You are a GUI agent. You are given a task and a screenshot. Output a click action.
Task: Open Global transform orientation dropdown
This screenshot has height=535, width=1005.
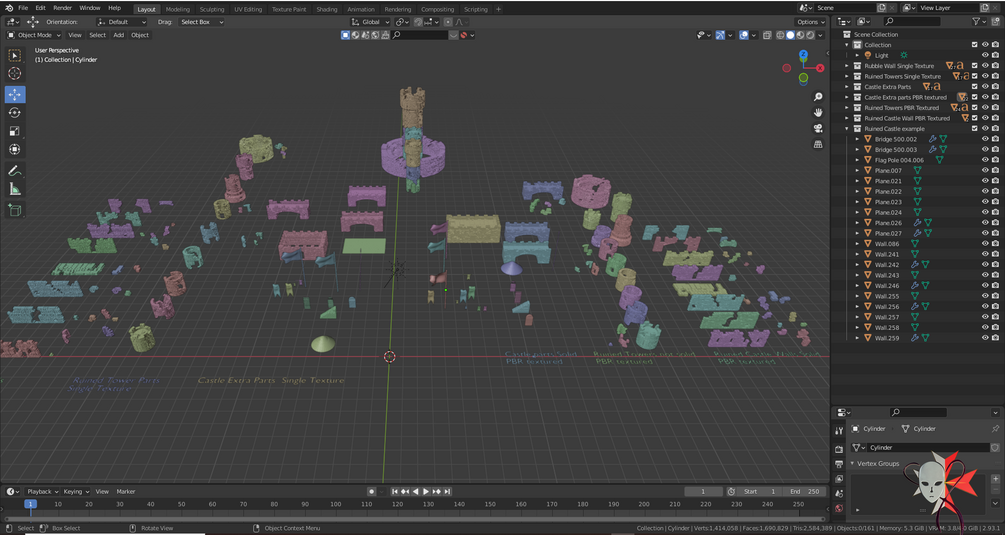point(370,22)
